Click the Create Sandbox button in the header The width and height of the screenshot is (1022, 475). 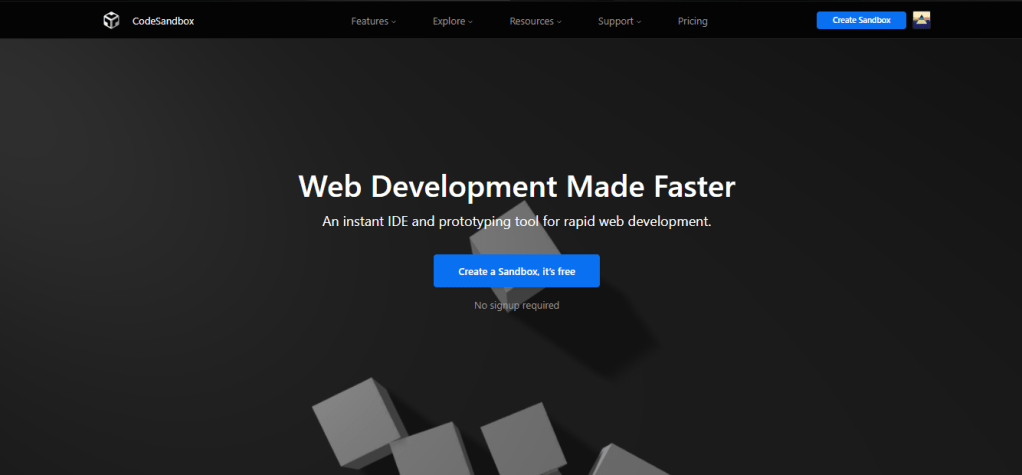[861, 20]
